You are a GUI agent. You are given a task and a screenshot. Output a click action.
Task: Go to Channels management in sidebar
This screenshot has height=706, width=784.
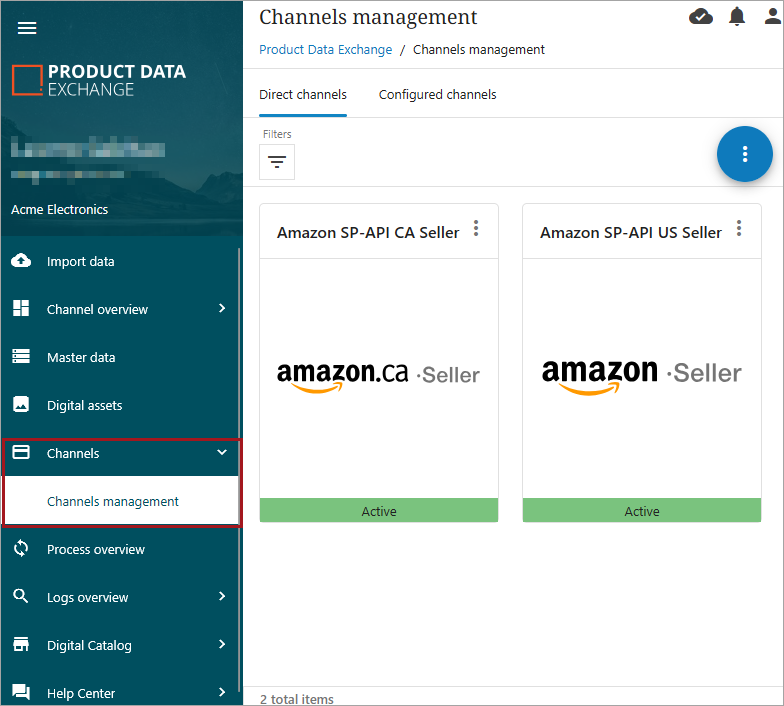tap(113, 501)
